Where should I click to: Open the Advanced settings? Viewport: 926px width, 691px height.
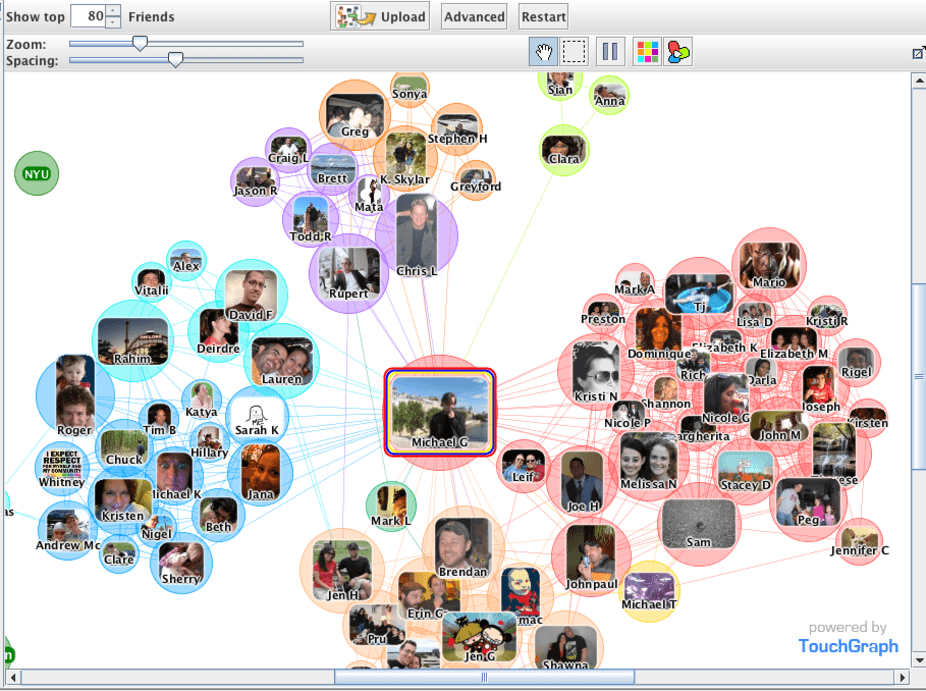(474, 16)
